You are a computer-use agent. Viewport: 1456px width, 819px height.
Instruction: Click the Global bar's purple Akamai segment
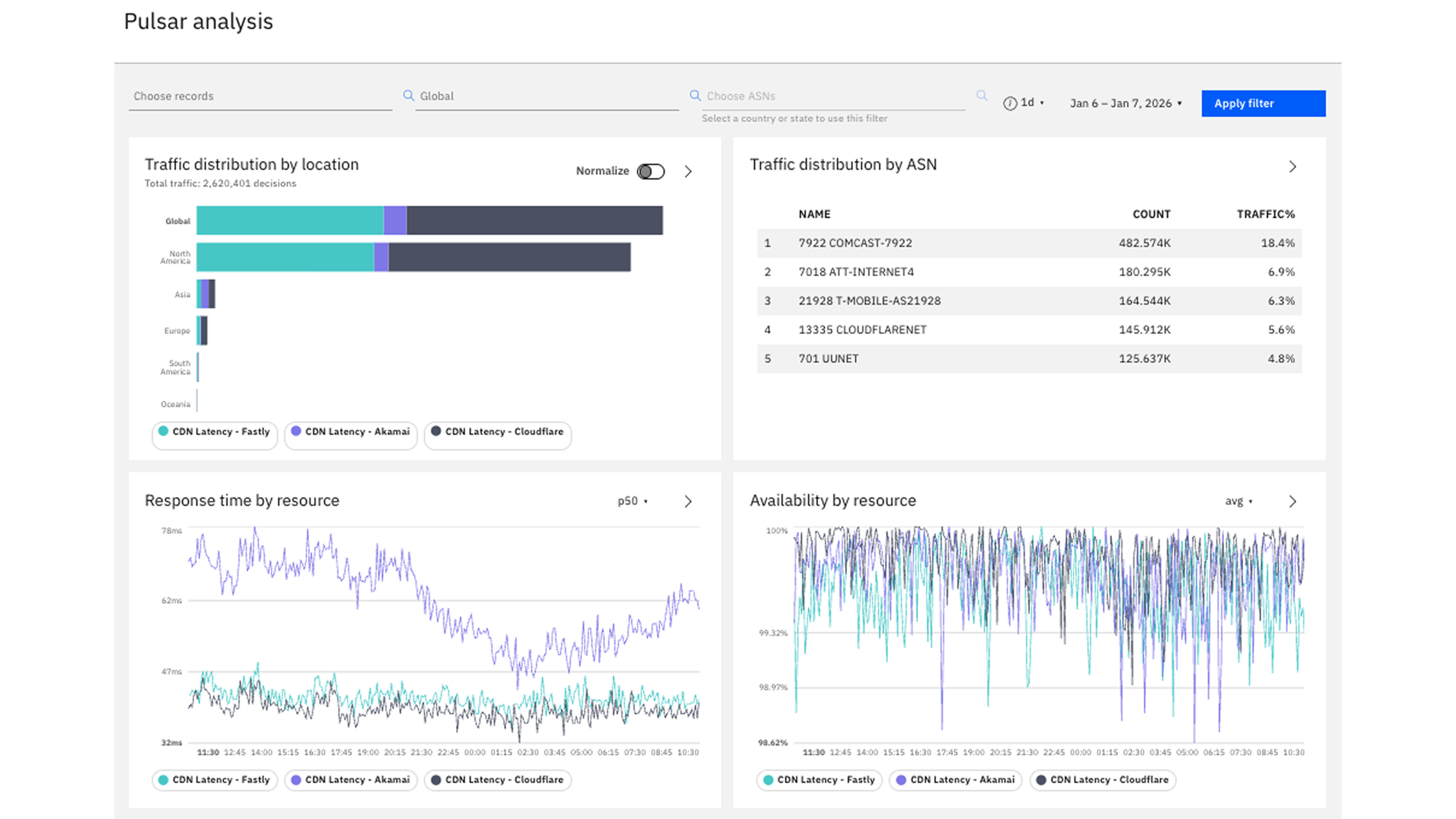tap(395, 220)
